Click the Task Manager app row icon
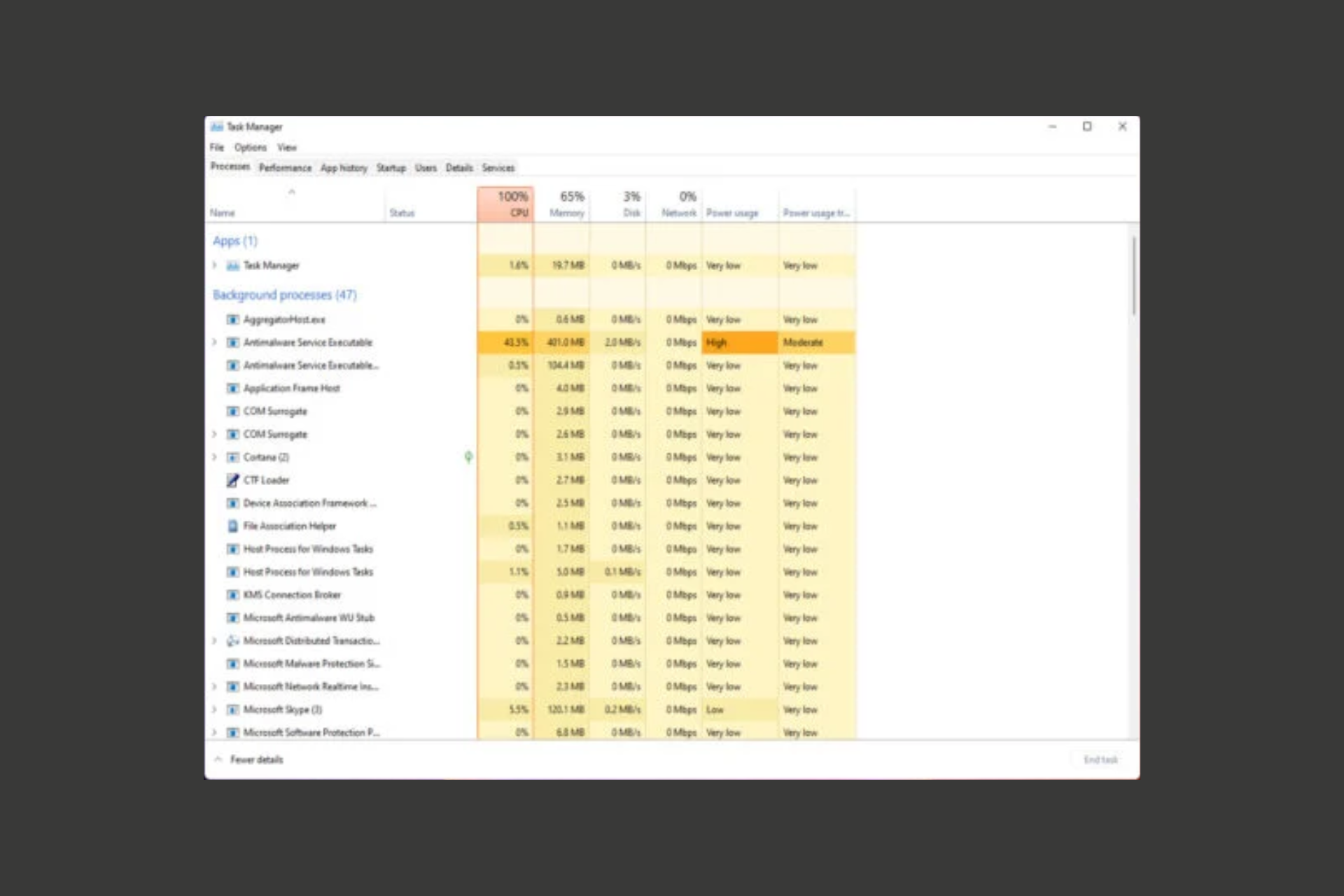The image size is (1344, 896). pos(233,265)
